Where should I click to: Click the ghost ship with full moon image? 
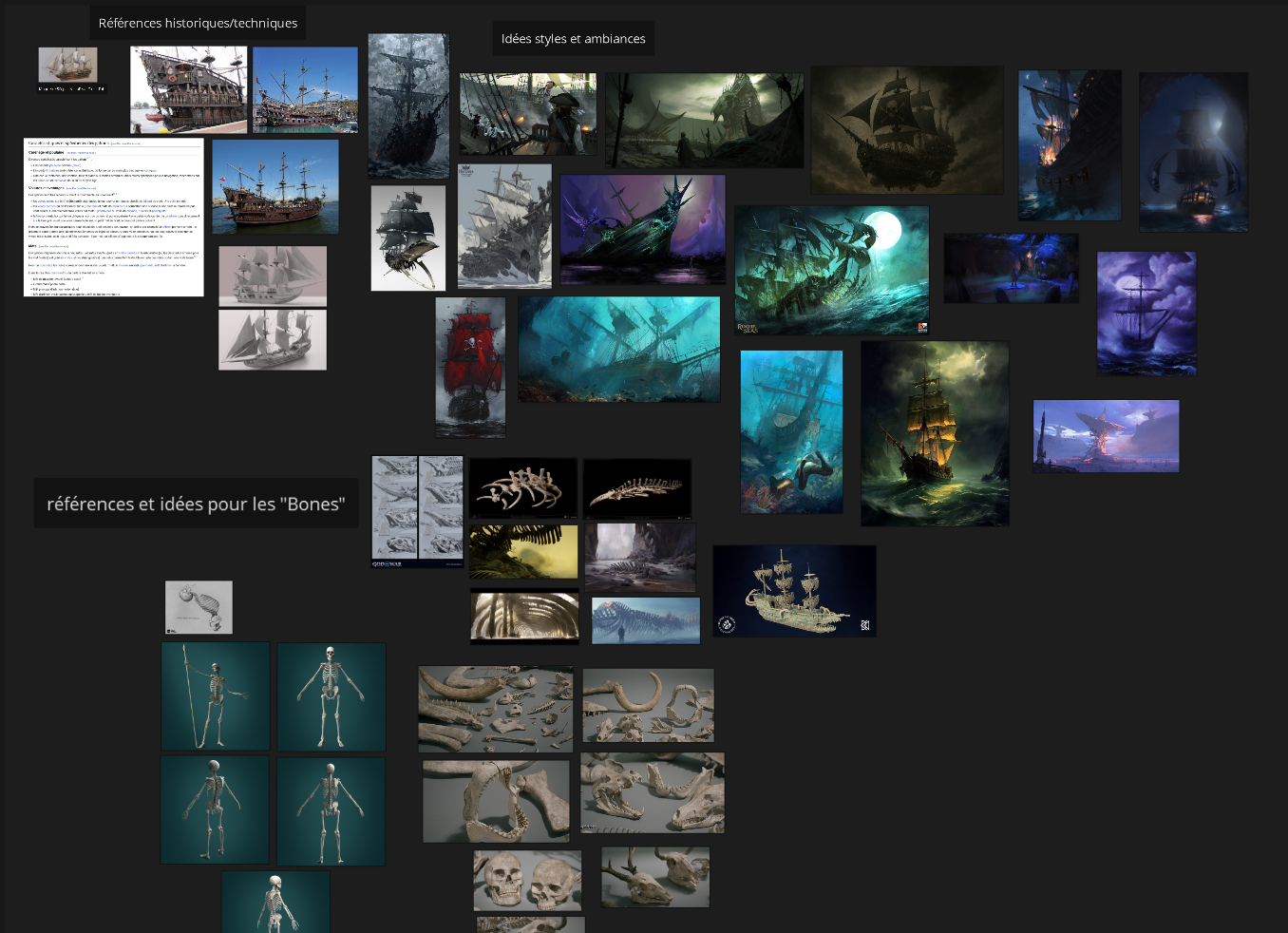[x=831, y=270]
